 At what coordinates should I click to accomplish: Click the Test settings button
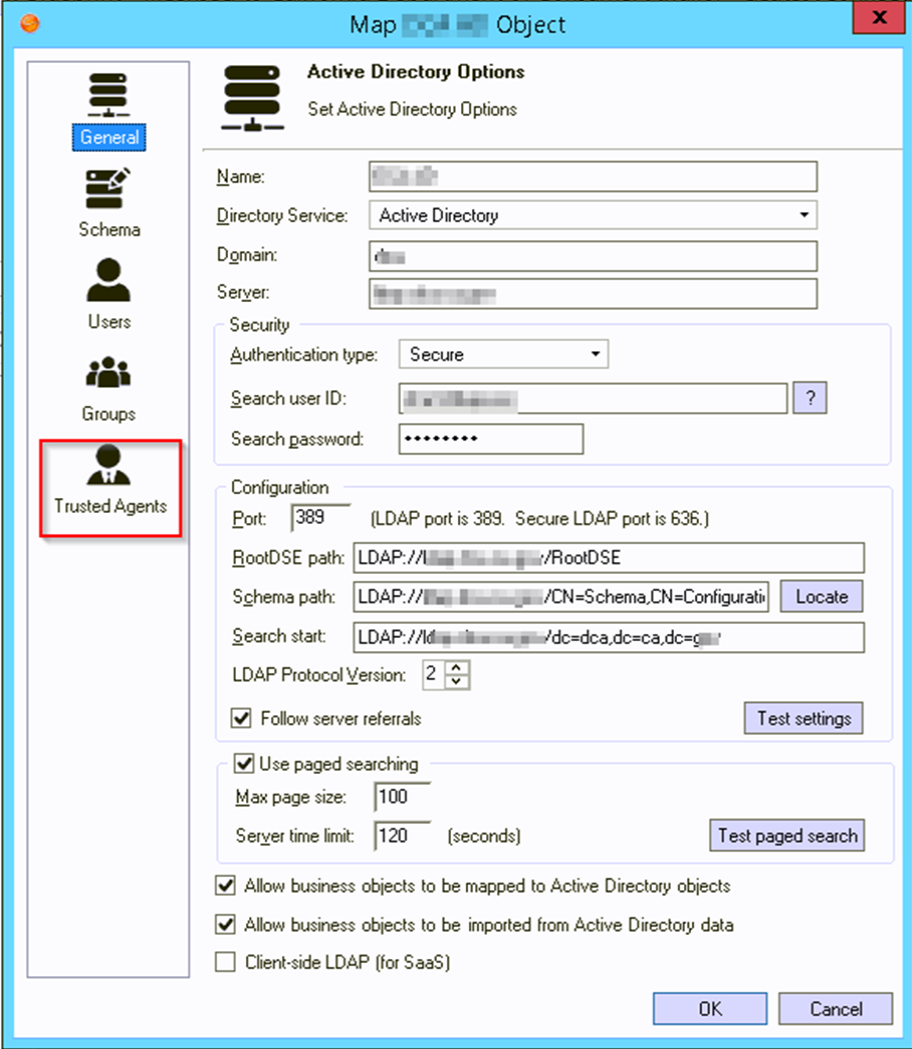click(x=803, y=718)
